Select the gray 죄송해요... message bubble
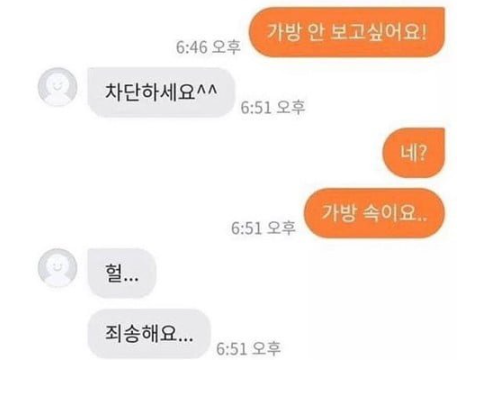The image size is (482, 413). (x=149, y=333)
